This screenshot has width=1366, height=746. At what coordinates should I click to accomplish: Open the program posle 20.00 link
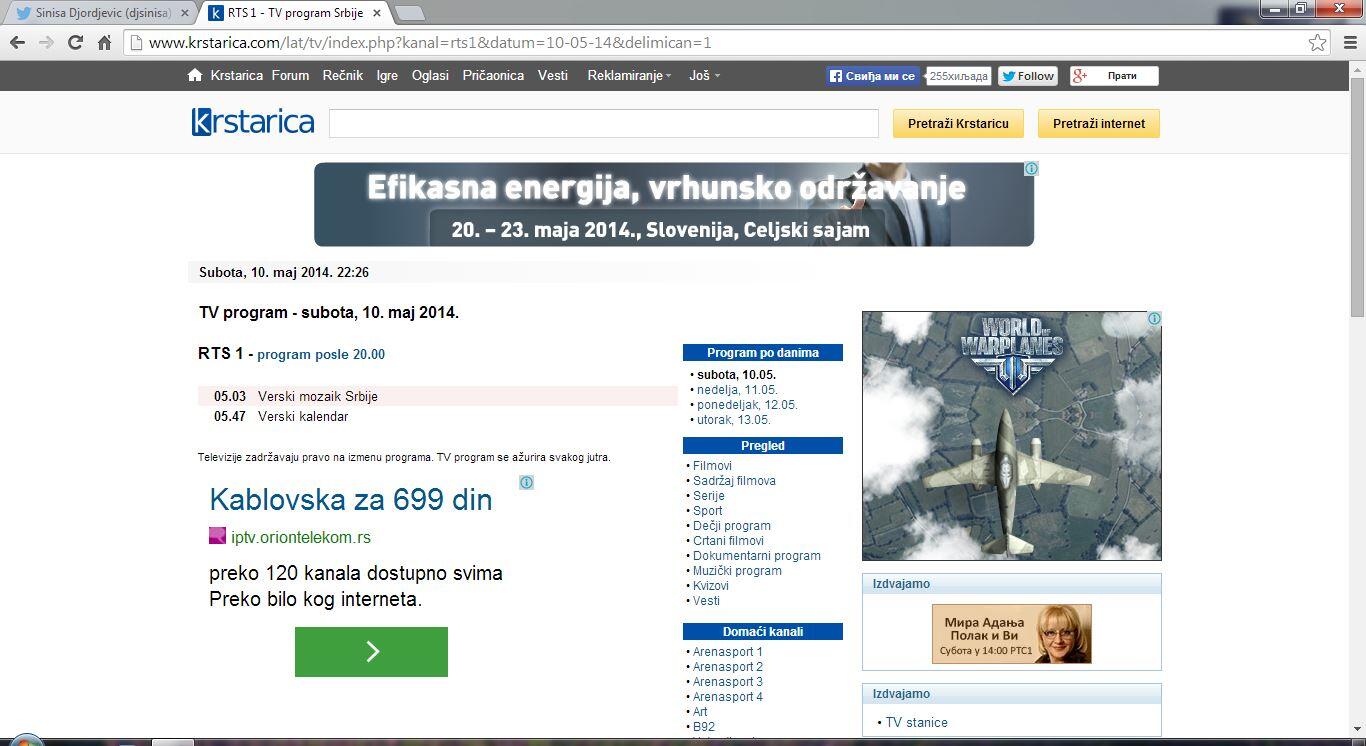pos(321,354)
